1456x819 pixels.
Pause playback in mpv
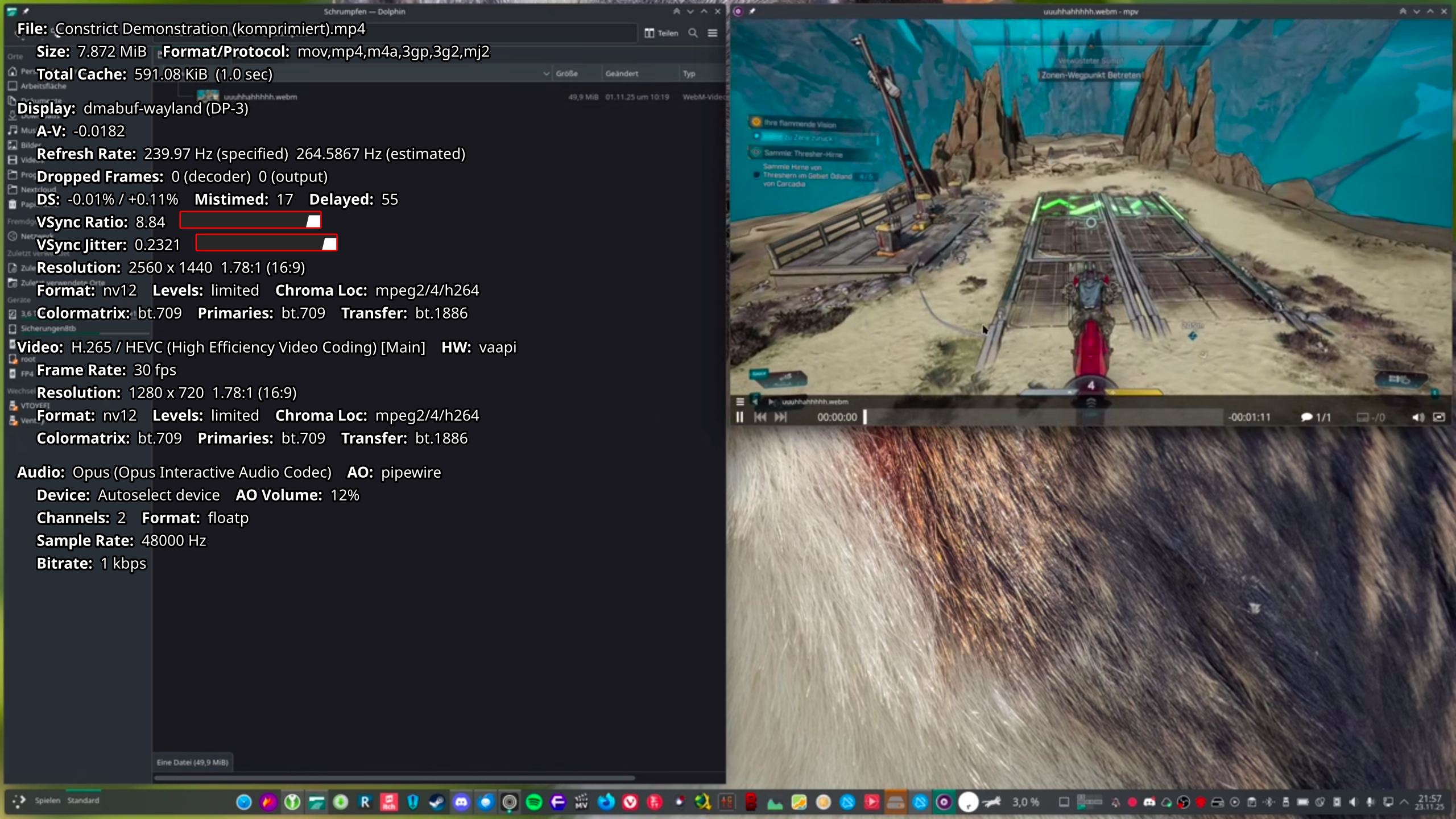739,417
